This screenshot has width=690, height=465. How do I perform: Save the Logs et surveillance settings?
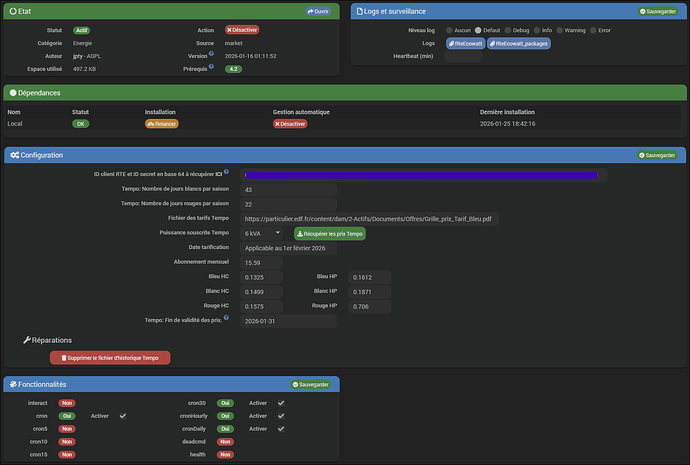(x=658, y=11)
